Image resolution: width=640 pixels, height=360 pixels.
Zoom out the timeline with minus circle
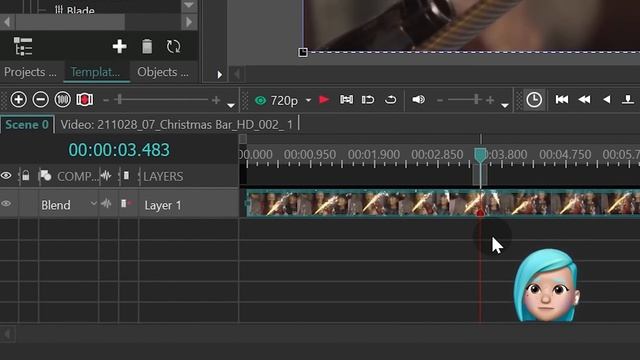coord(40,100)
